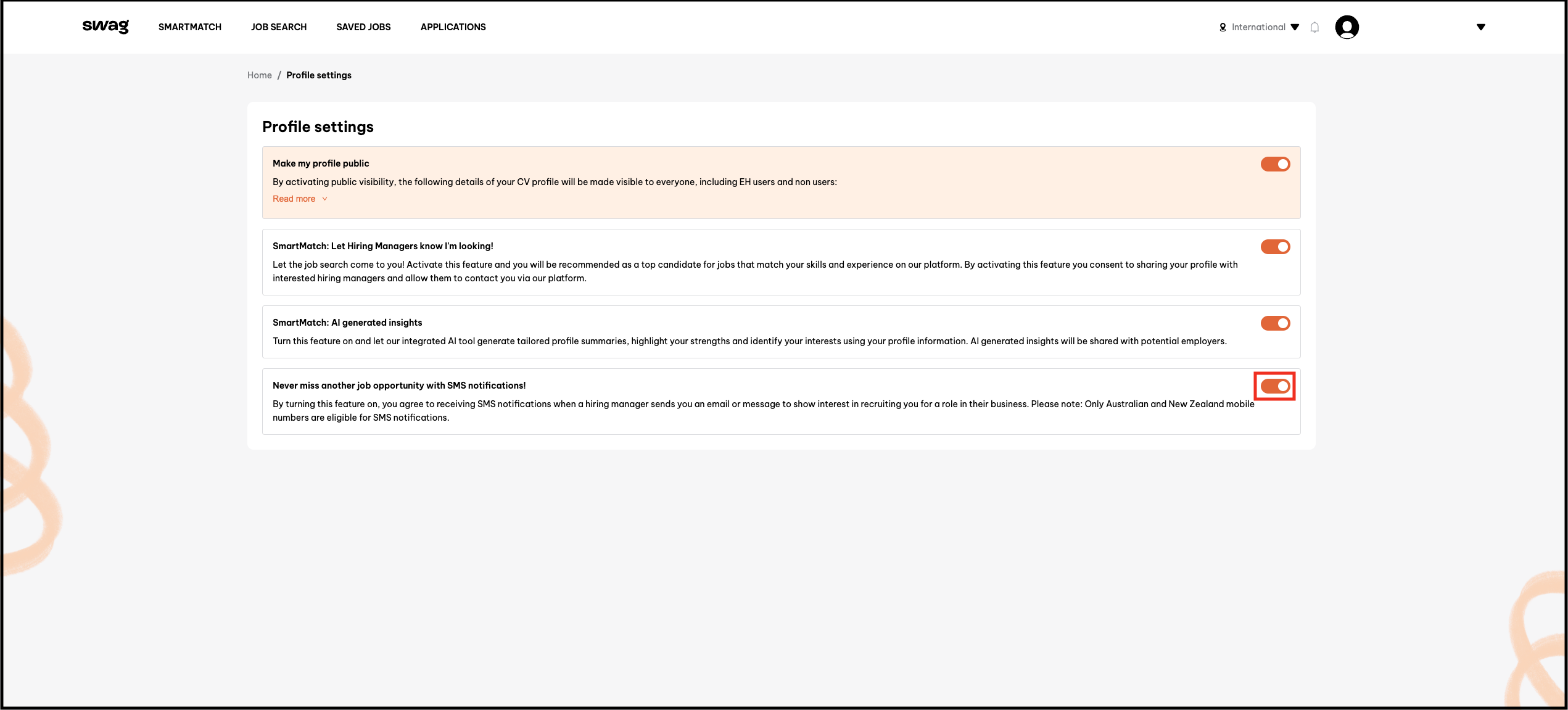Expand Read more under public profile
The width and height of the screenshot is (1568, 710).
pos(294,199)
